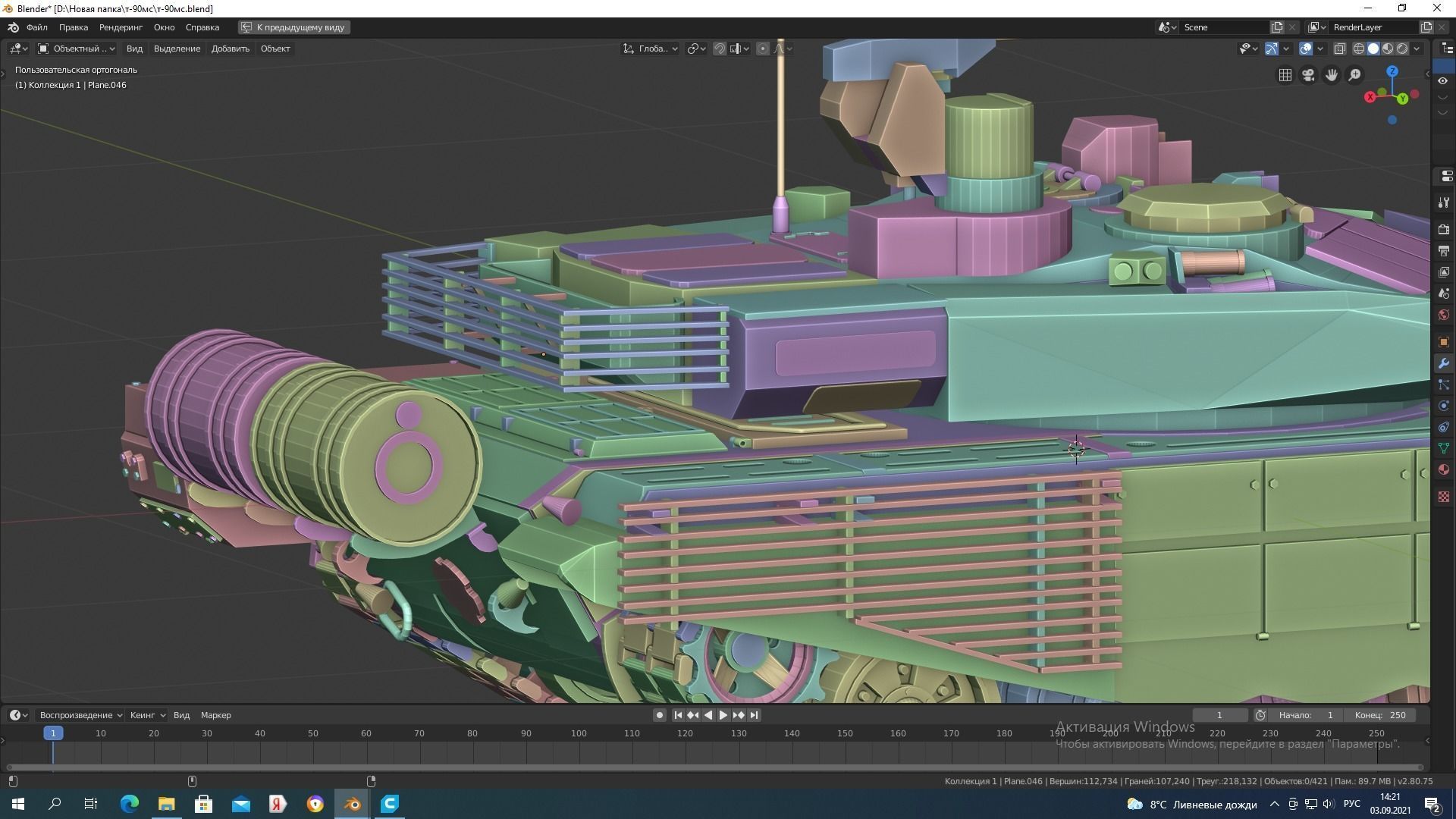The image size is (1456, 819).
Task: Toggle X-ray view button
Action: 1340,49
